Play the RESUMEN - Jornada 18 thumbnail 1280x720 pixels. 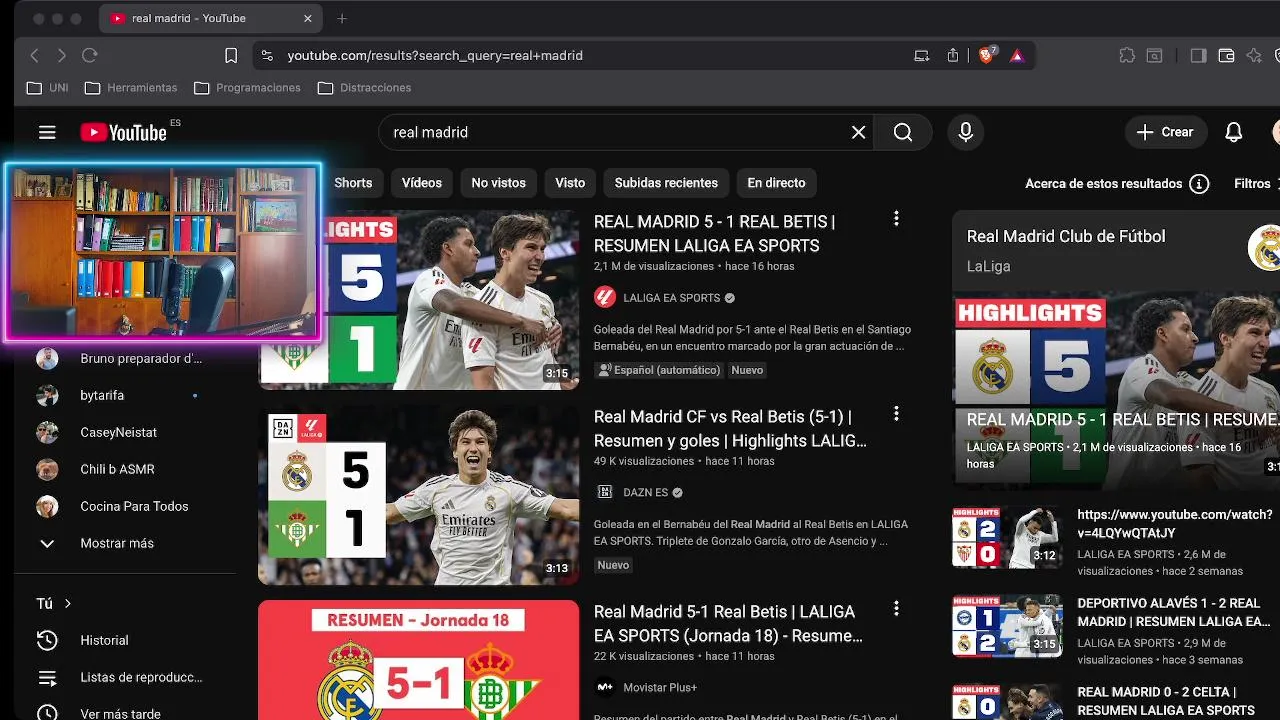(x=418, y=660)
